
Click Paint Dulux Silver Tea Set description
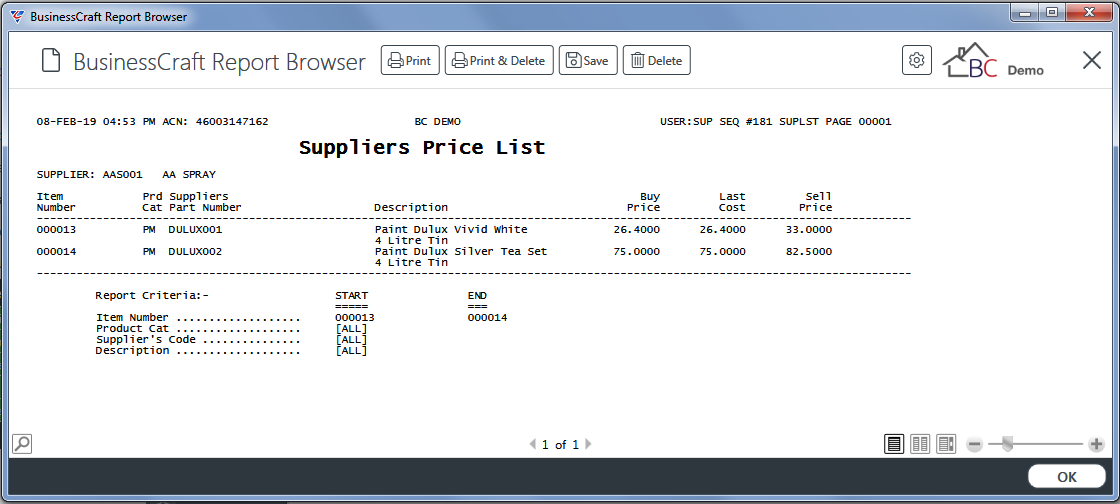pyautogui.click(x=461, y=252)
